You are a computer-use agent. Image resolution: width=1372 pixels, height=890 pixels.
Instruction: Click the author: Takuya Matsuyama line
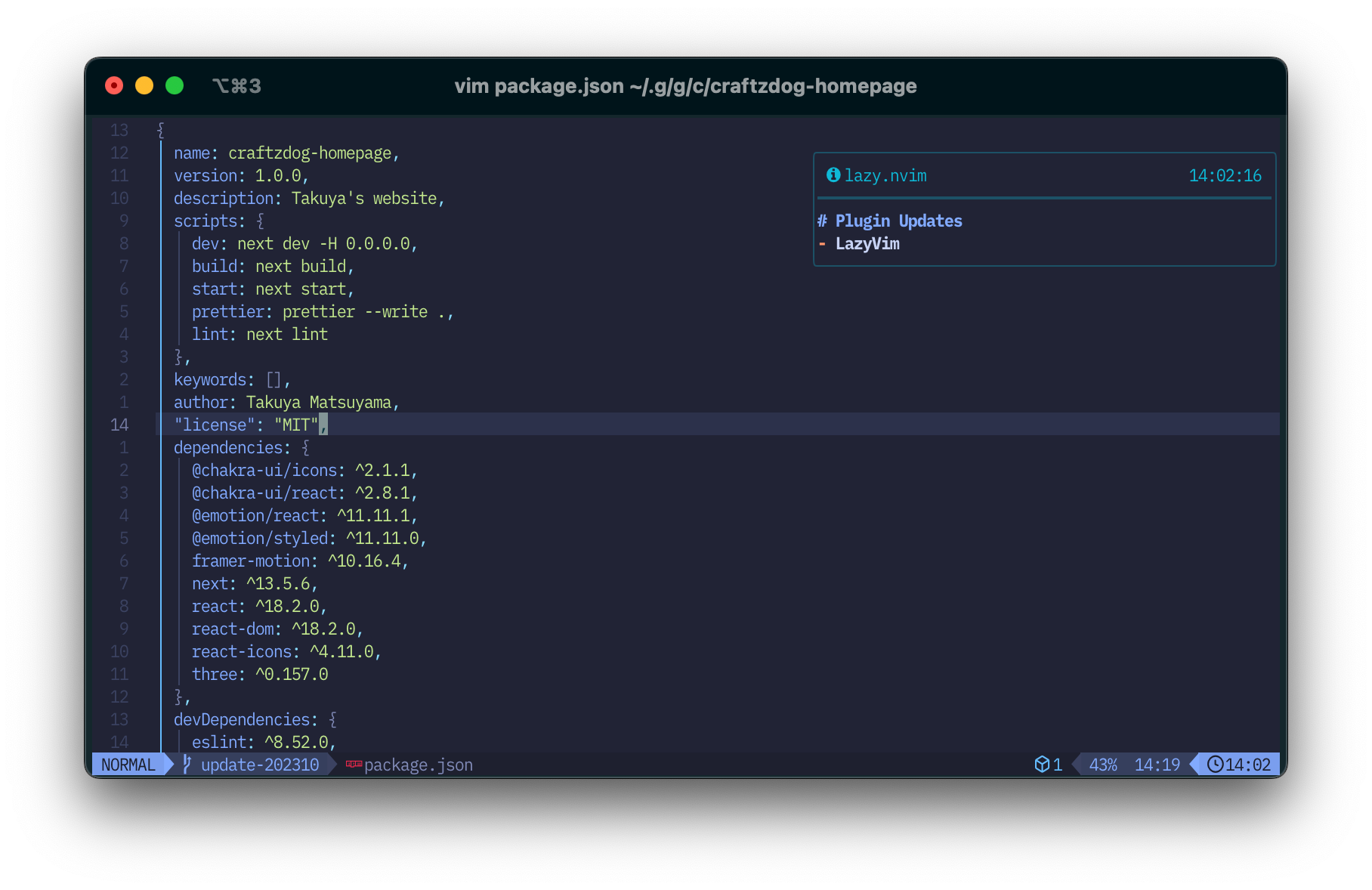(x=286, y=402)
